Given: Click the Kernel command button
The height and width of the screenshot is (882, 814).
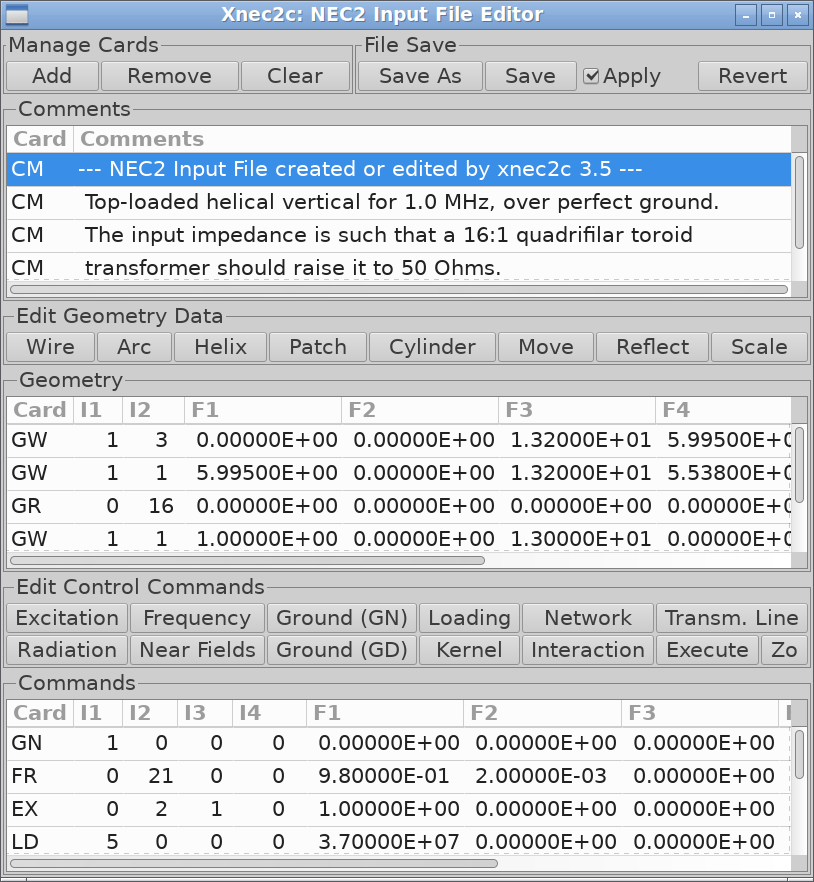Looking at the screenshot, I should [x=469, y=650].
